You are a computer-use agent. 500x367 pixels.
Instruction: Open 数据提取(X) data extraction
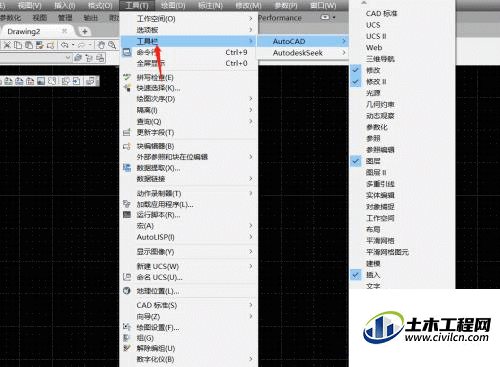[188, 168]
